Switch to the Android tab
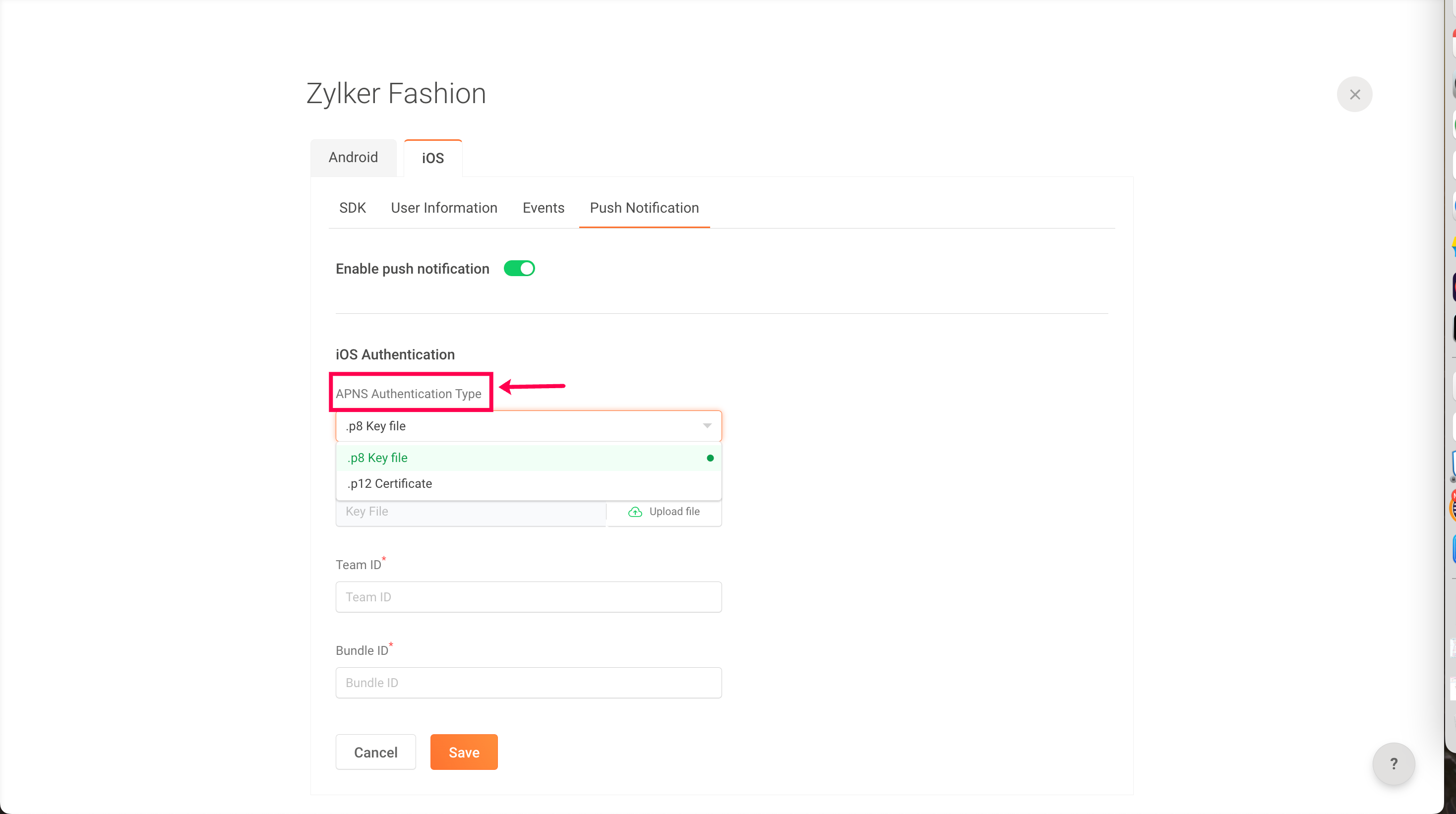The image size is (1456, 814). pyautogui.click(x=353, y=158)
